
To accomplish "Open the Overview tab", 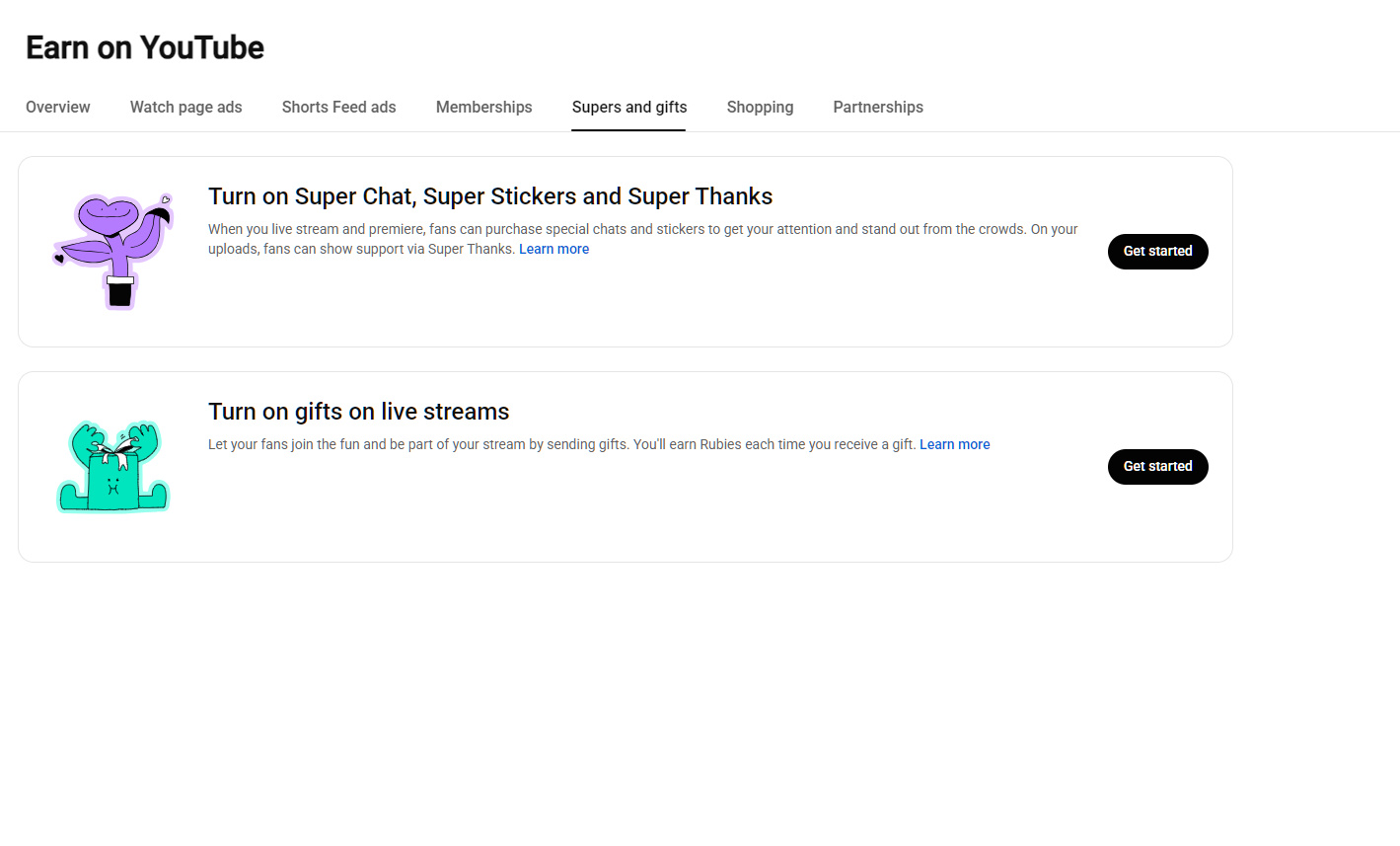I will 58,107.
